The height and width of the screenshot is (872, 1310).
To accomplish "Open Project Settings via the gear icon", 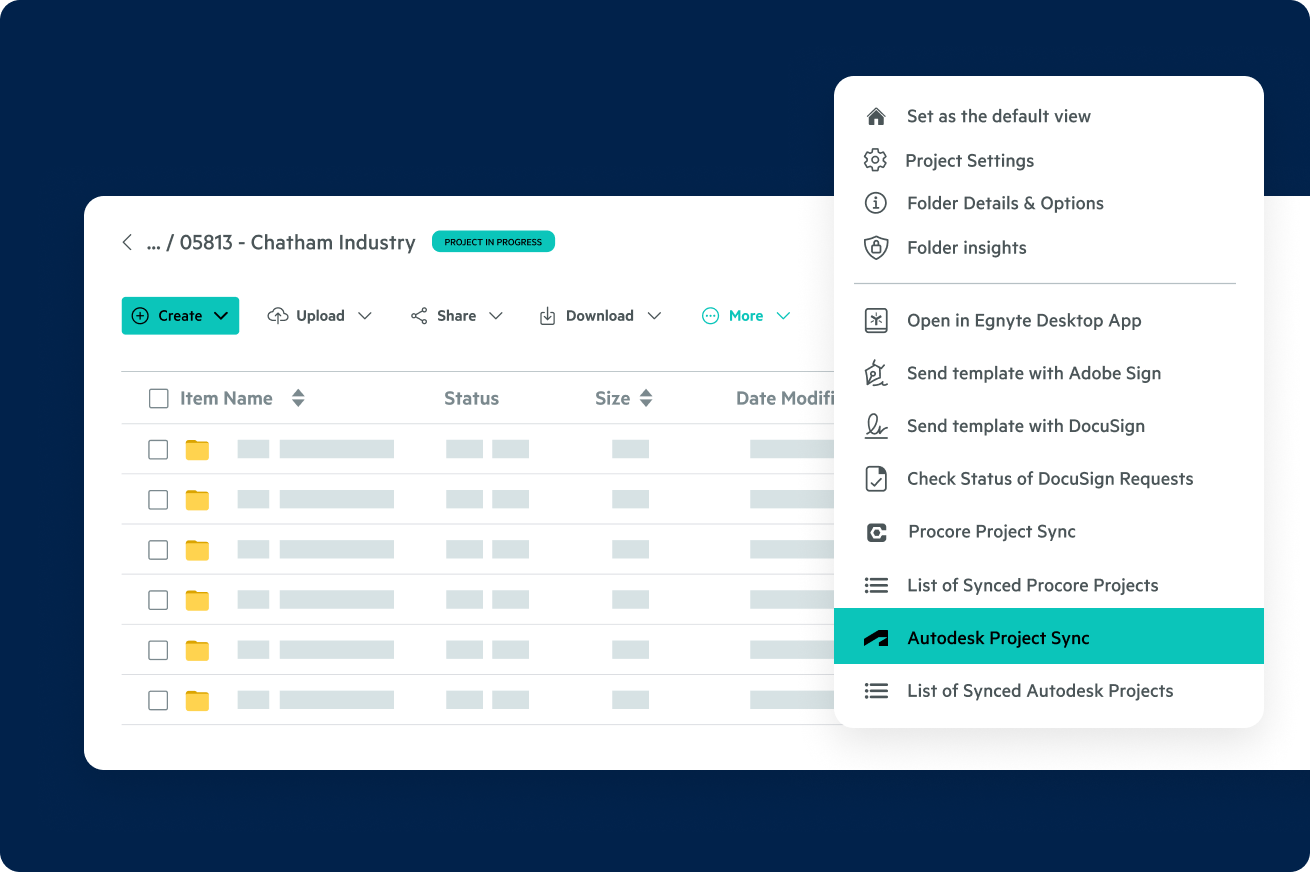I will pos(875,159).
